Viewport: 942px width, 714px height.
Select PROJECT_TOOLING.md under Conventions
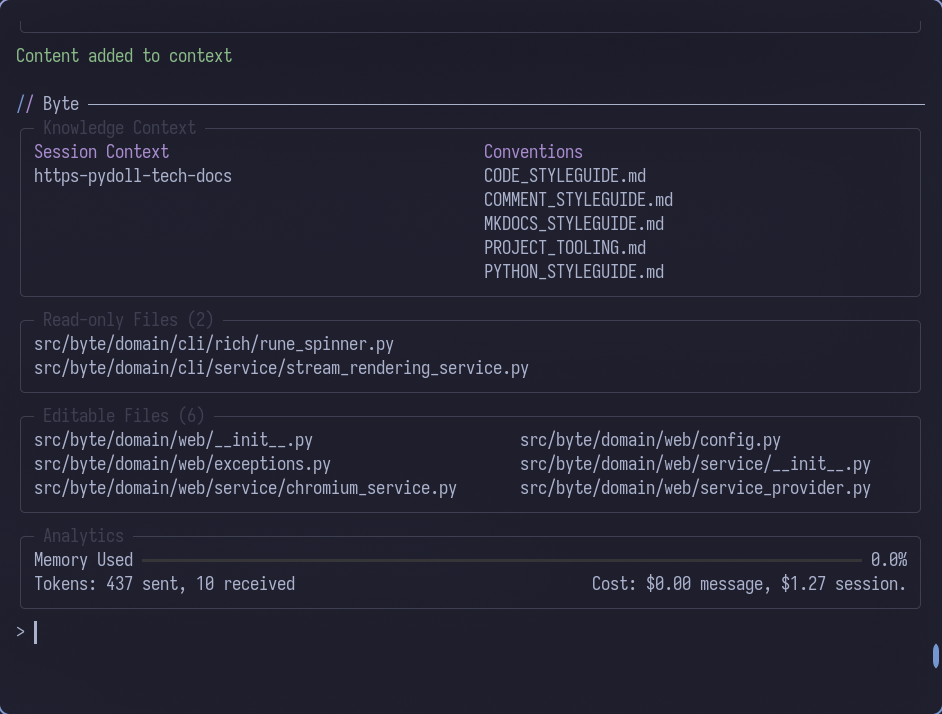[x=565, y=247]
